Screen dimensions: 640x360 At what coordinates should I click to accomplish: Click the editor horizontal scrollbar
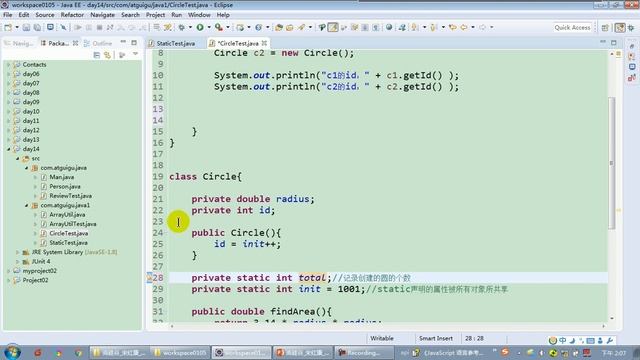point(387,326)
